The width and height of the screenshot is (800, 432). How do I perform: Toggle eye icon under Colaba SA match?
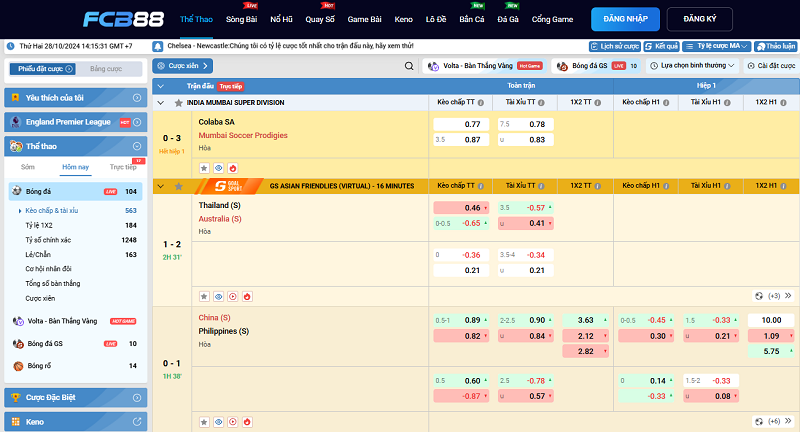pos(218,168)
